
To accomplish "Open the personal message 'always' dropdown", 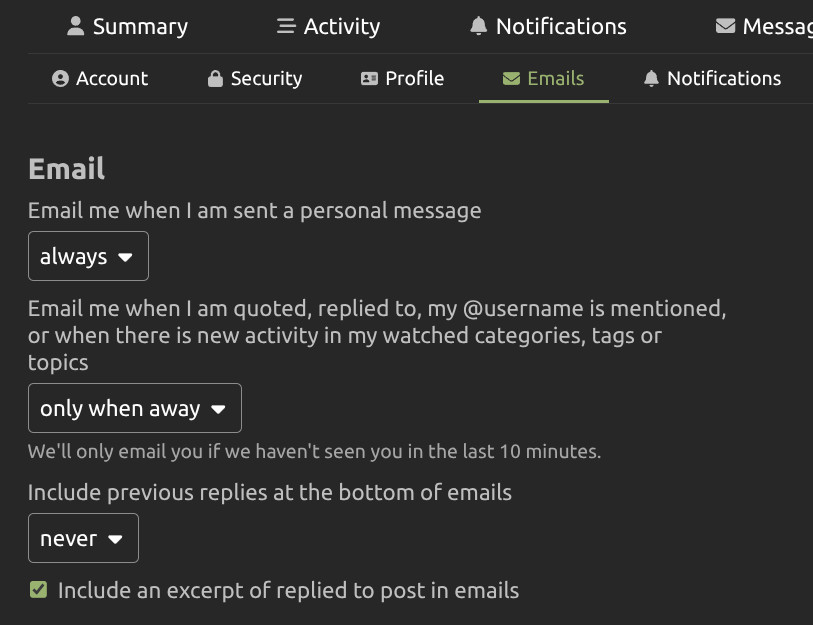I will pyautogui.click(x=88, y=257).
